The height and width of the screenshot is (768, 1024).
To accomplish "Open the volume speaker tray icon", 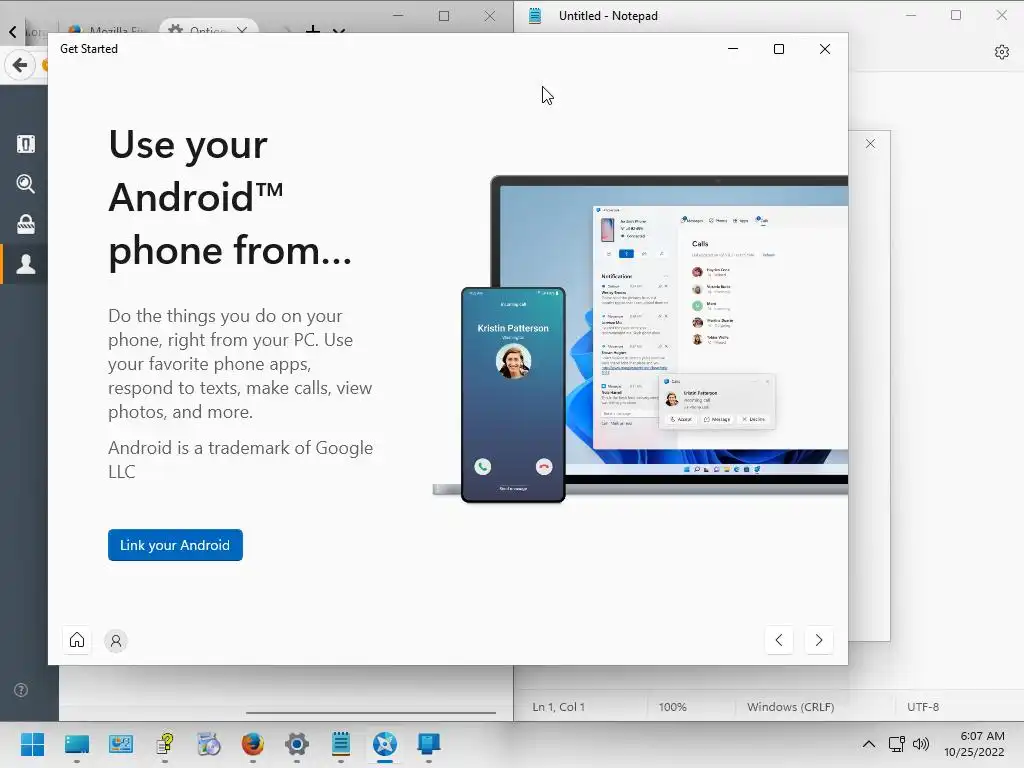I will (921, 744).
